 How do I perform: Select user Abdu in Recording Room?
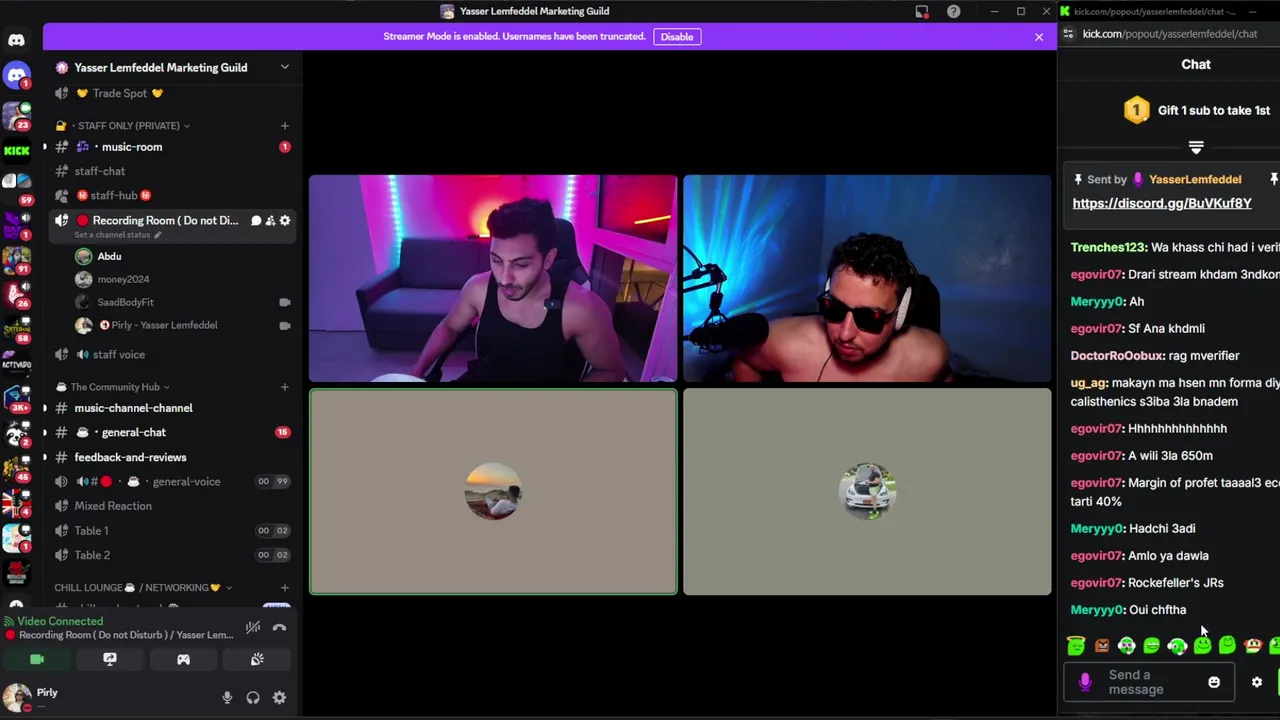point(183,256)
